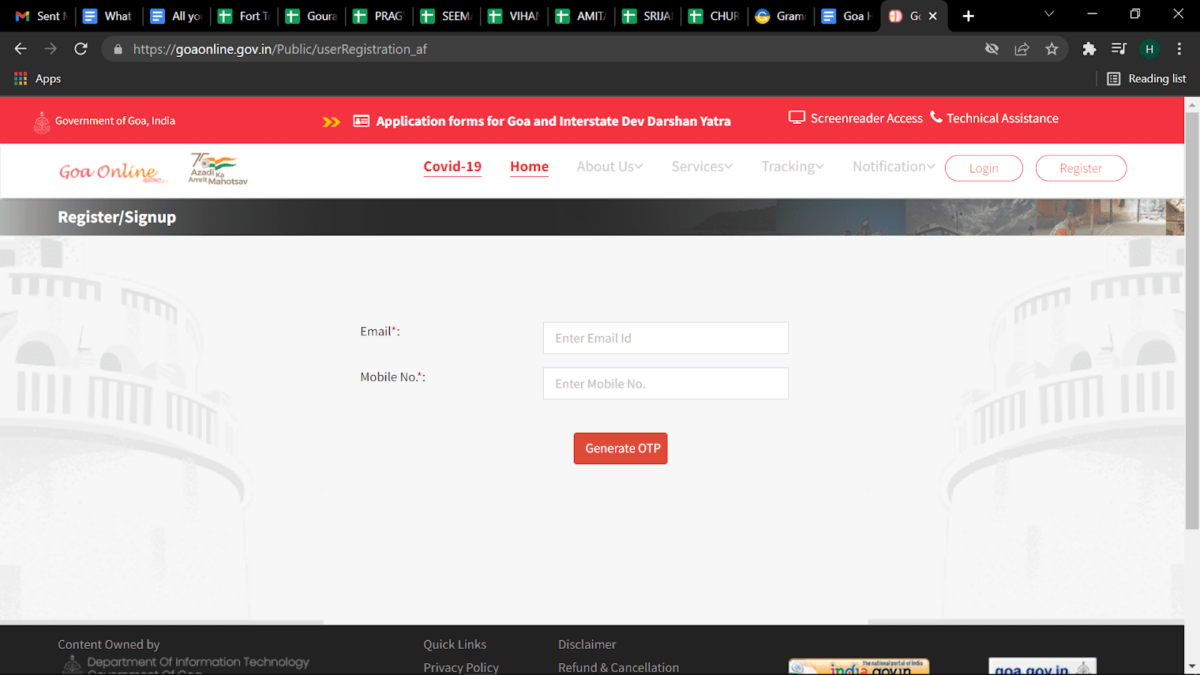Click the share page icon in address bar
1200x675 pixels.
(x=1021, y=49)
